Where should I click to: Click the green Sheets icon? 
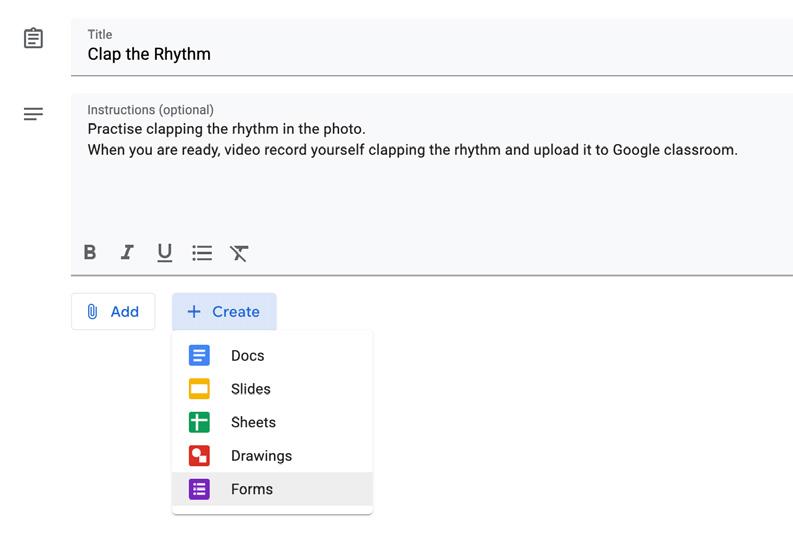(x=199, y=422)
